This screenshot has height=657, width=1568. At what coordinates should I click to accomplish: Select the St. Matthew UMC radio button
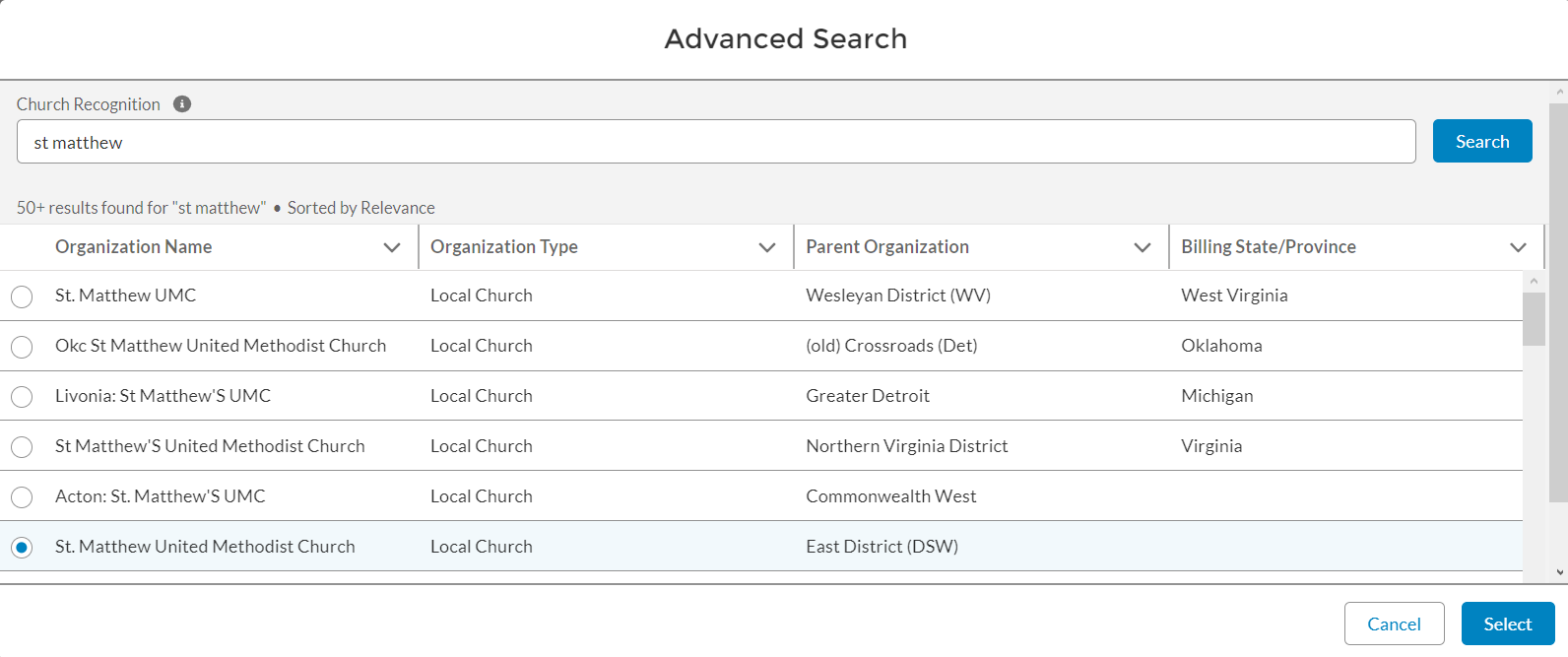22,296
